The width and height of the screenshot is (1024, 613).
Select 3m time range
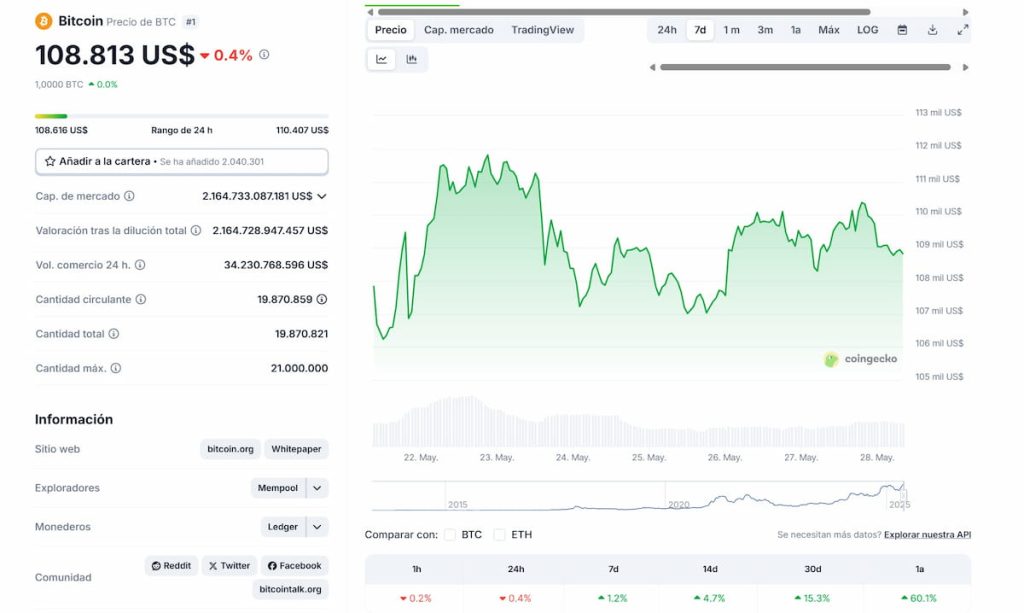tap(765, 30)
